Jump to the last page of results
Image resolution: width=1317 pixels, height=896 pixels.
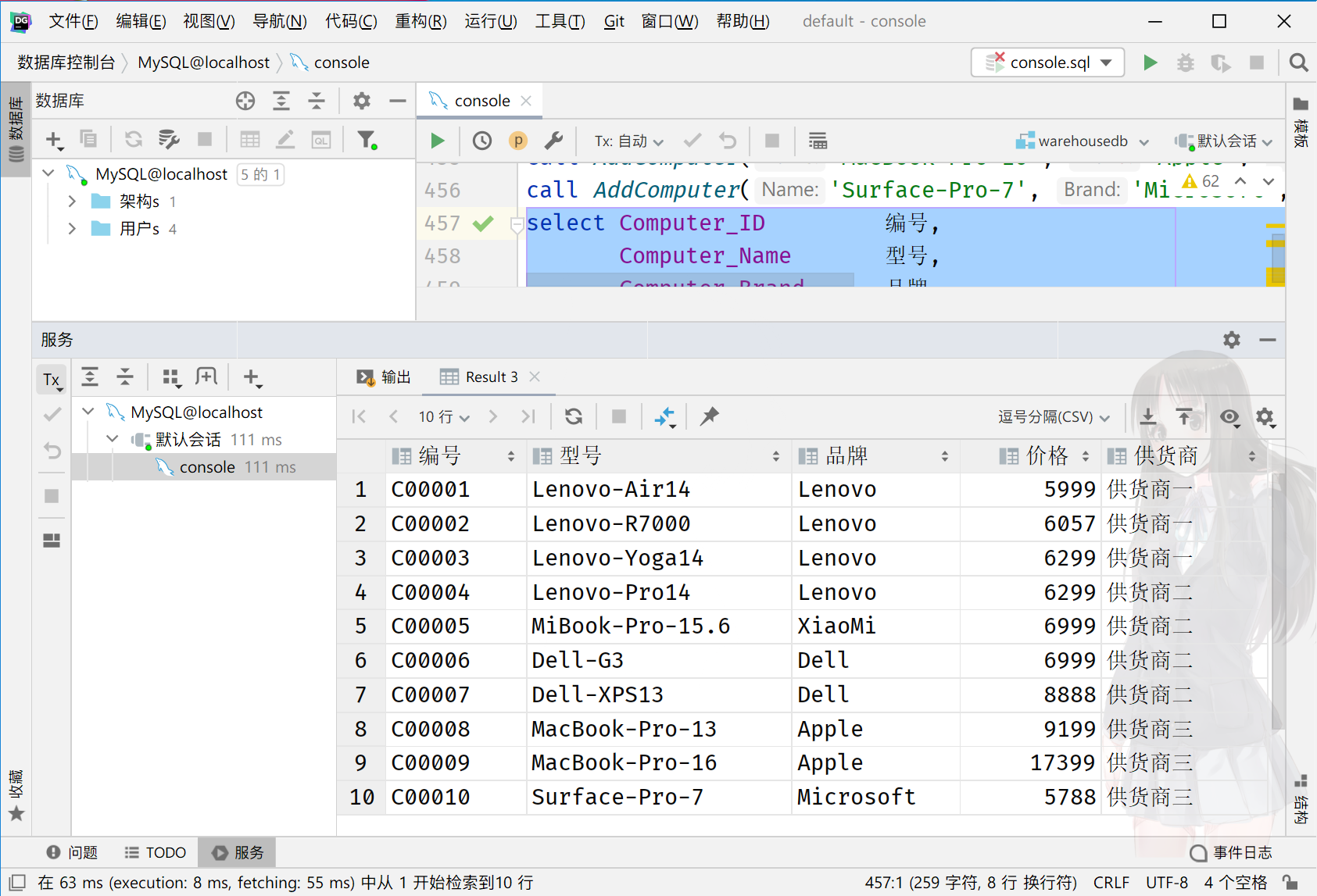[528, 416]
